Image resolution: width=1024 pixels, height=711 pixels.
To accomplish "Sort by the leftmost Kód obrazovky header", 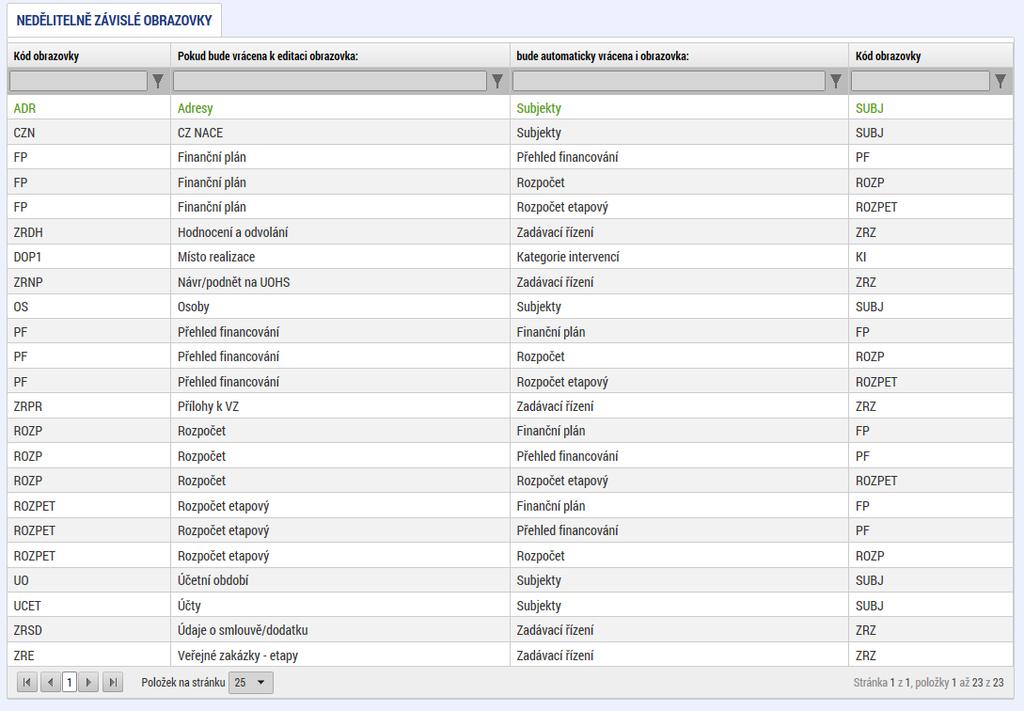I will (46, 56).
